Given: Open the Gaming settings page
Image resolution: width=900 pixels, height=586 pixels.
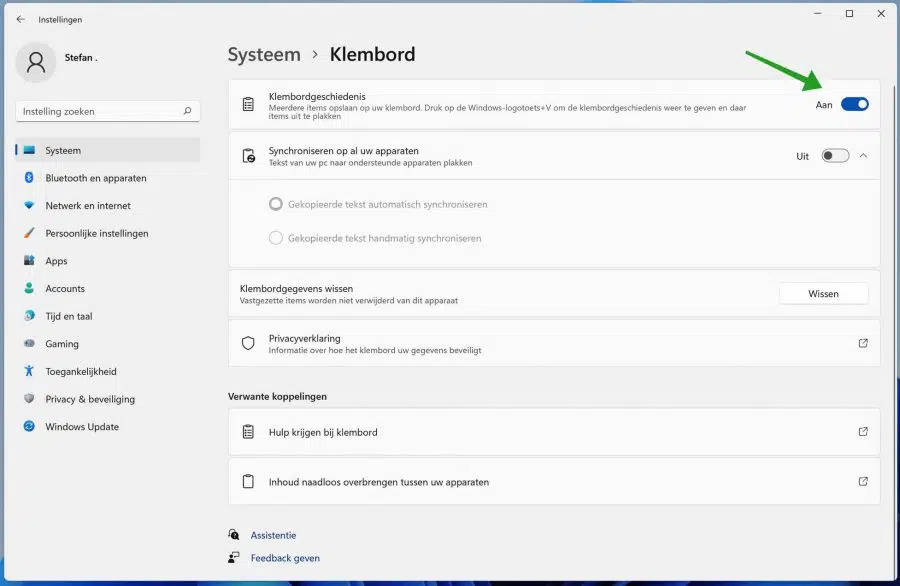Looking at the screenshot, I should [x=108, y=343].
